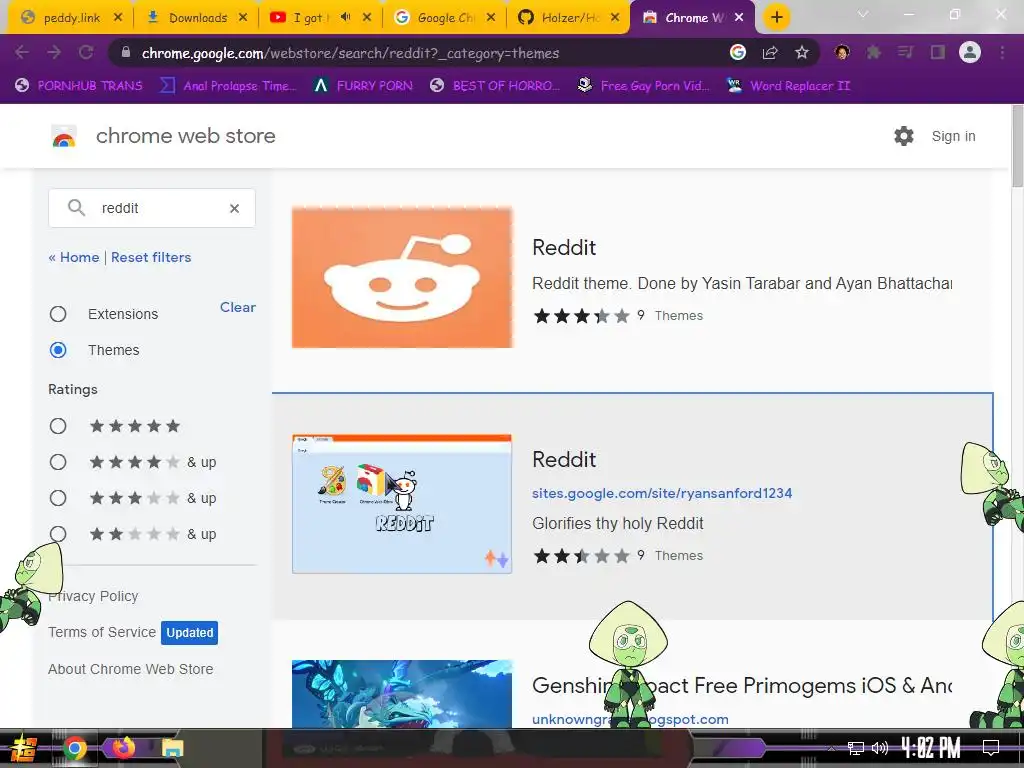Open the light blue Reddit theme thumbnail
1024x768 pixels.
[x=402, y=504]
